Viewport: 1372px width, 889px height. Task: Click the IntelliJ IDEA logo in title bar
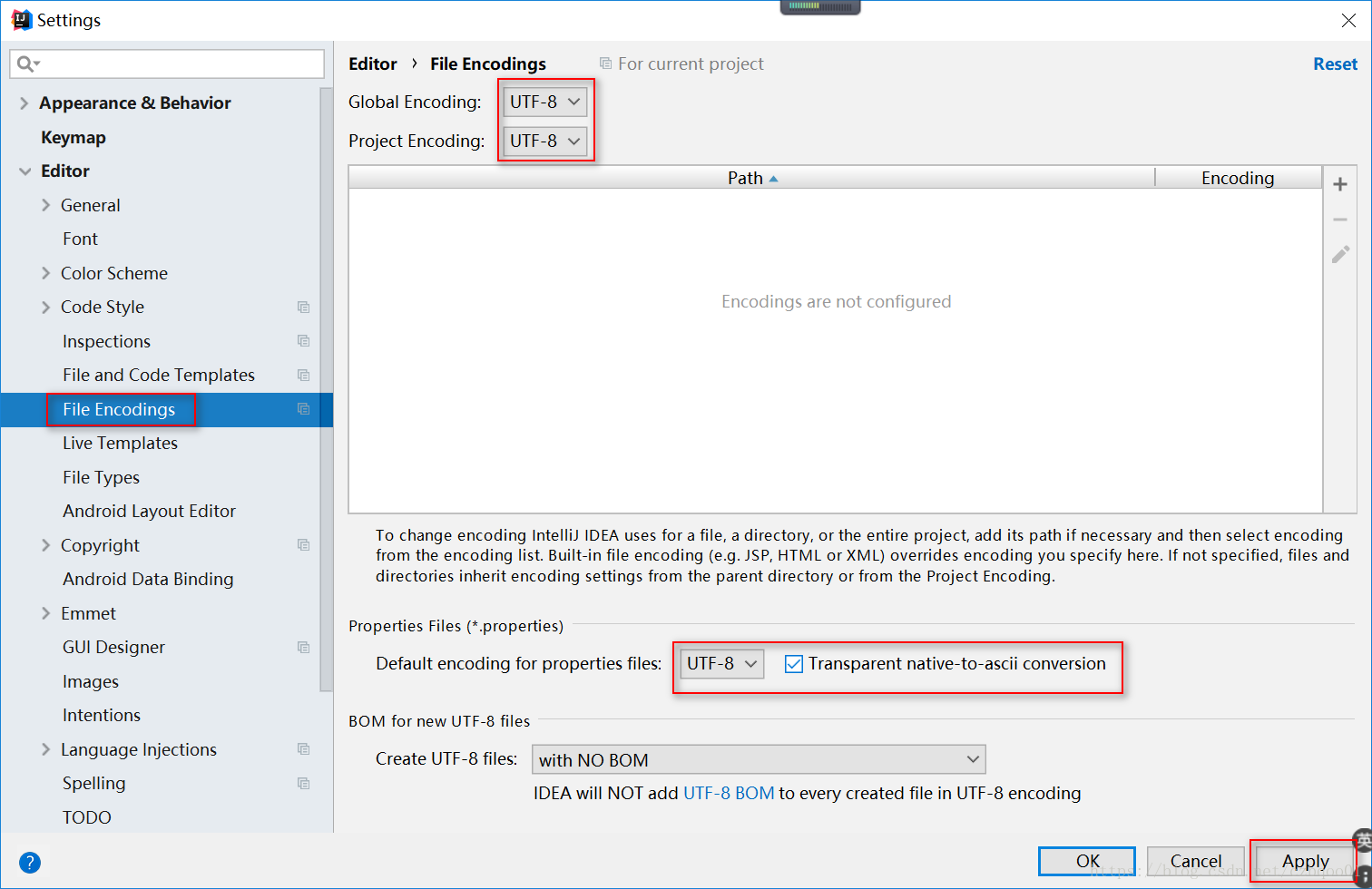22,20
